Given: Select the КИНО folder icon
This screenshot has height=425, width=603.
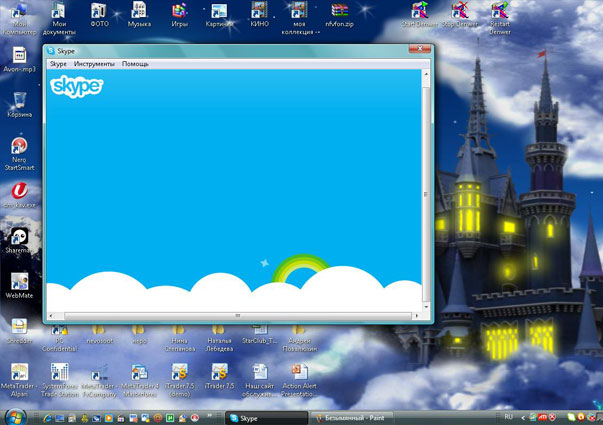Looking at the screenshot, I should pos(260,12).
